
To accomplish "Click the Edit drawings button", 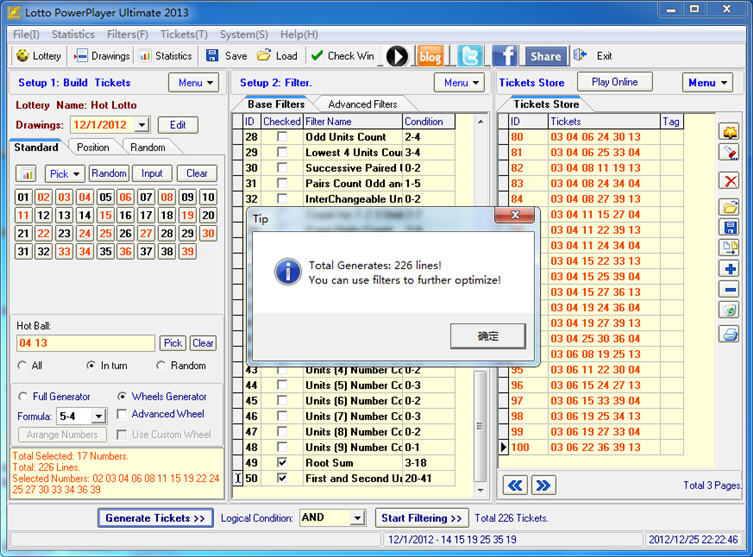I will click(x=178, y=125).
